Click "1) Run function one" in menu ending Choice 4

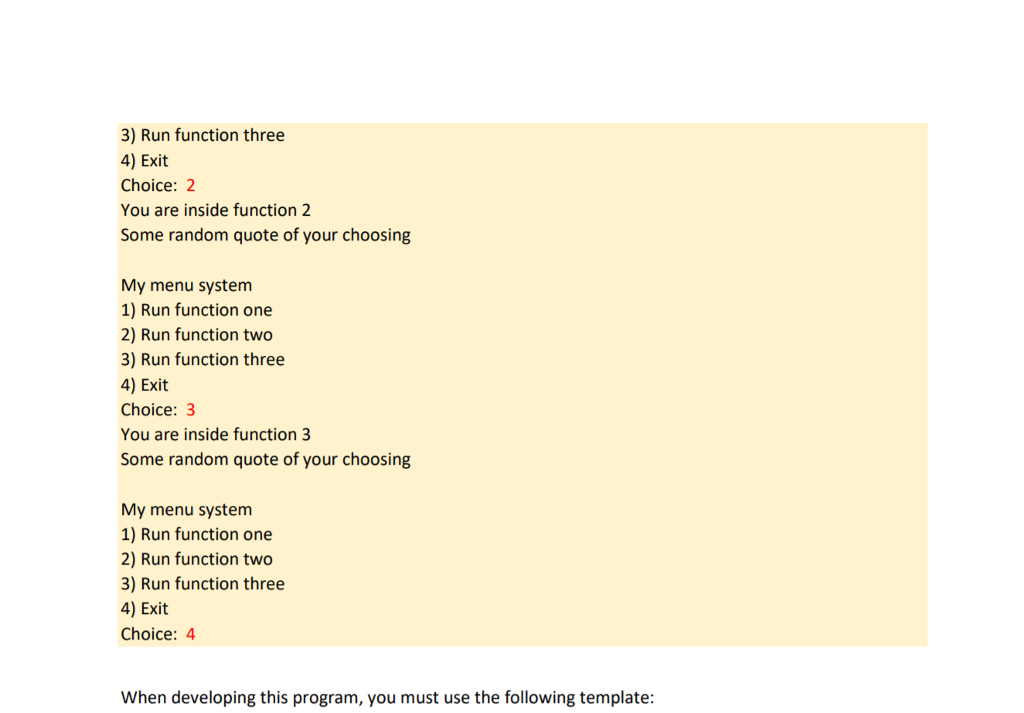pos(197,535)
